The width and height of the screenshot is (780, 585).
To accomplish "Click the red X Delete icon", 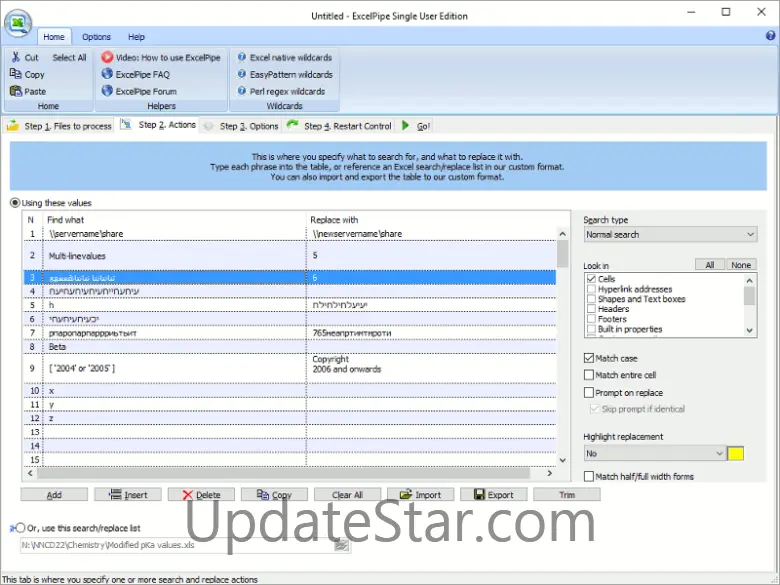I will click(188, 494).
